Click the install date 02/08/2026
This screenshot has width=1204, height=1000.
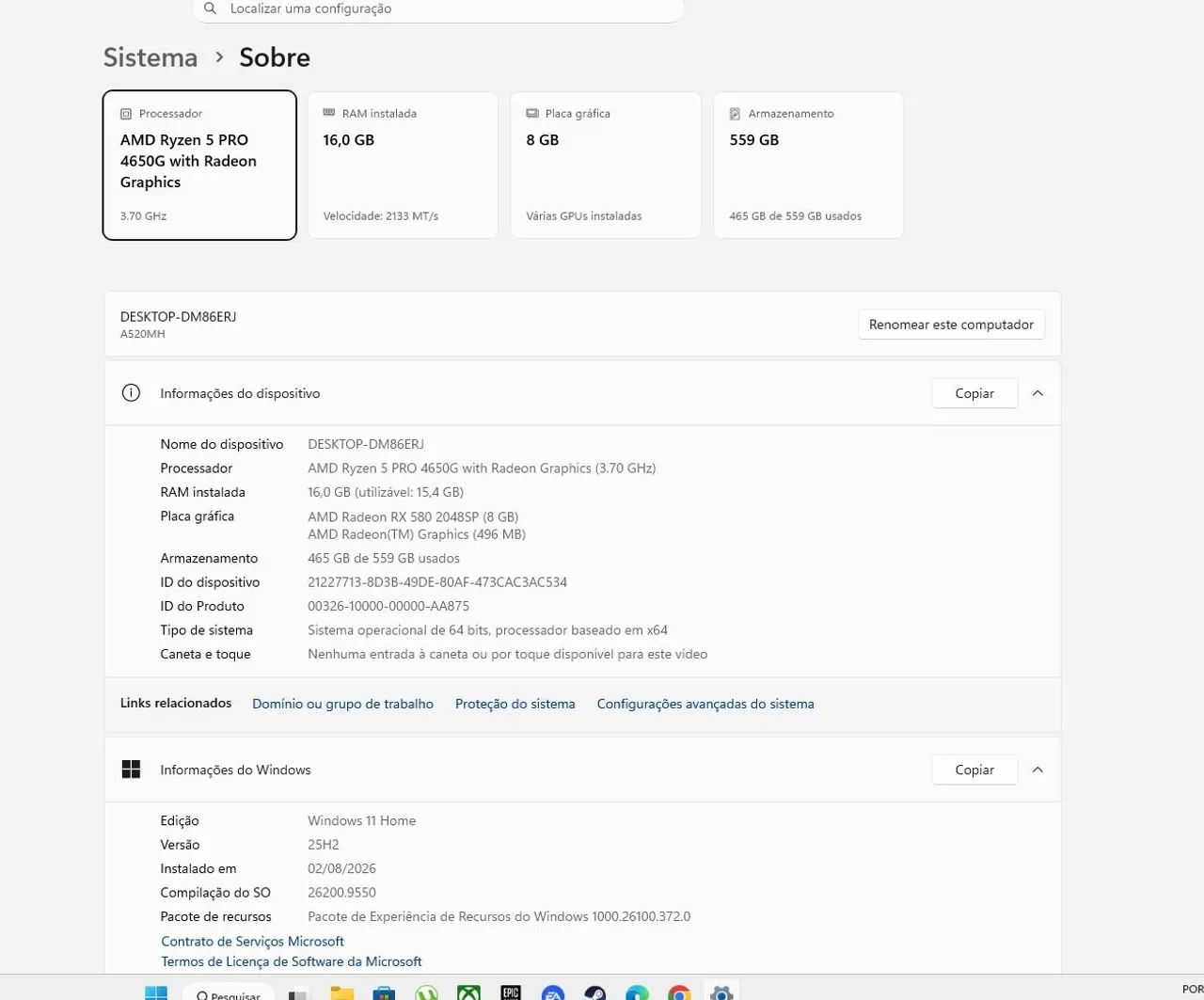pyautogui.click(x=341, y=868)
